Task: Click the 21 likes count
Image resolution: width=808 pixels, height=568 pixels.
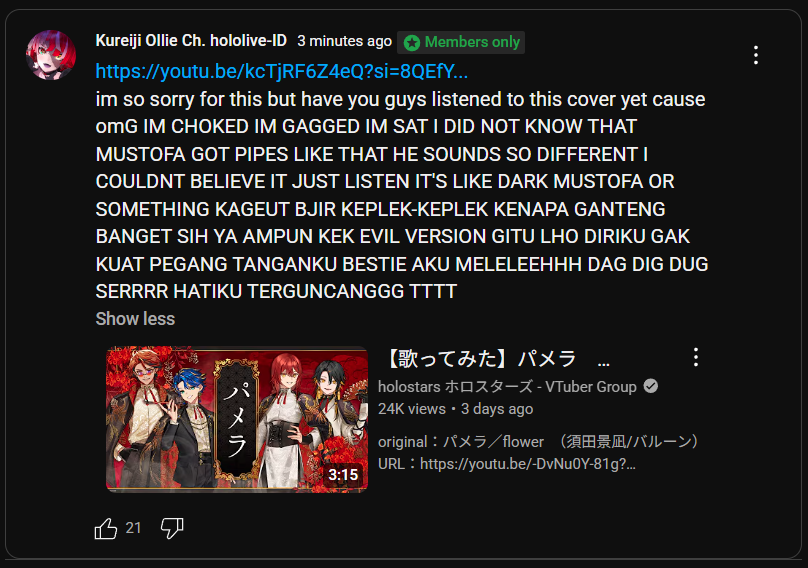Action: [133, 528]
